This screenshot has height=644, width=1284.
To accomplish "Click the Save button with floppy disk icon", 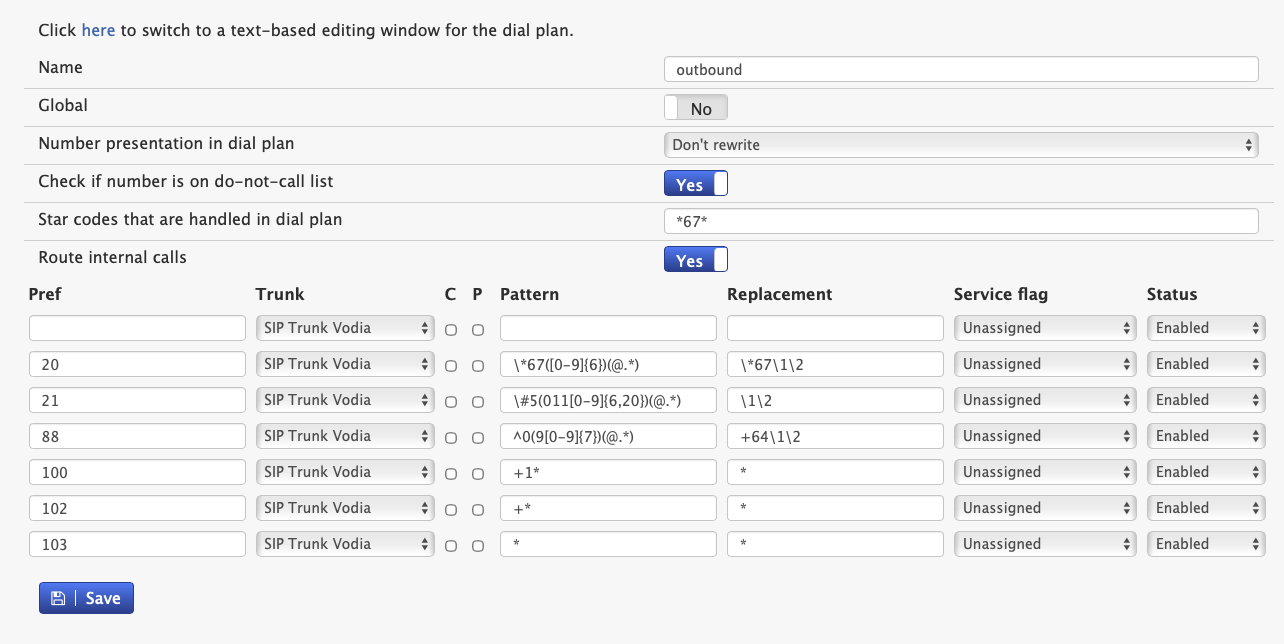I will [x=86, y=598].
